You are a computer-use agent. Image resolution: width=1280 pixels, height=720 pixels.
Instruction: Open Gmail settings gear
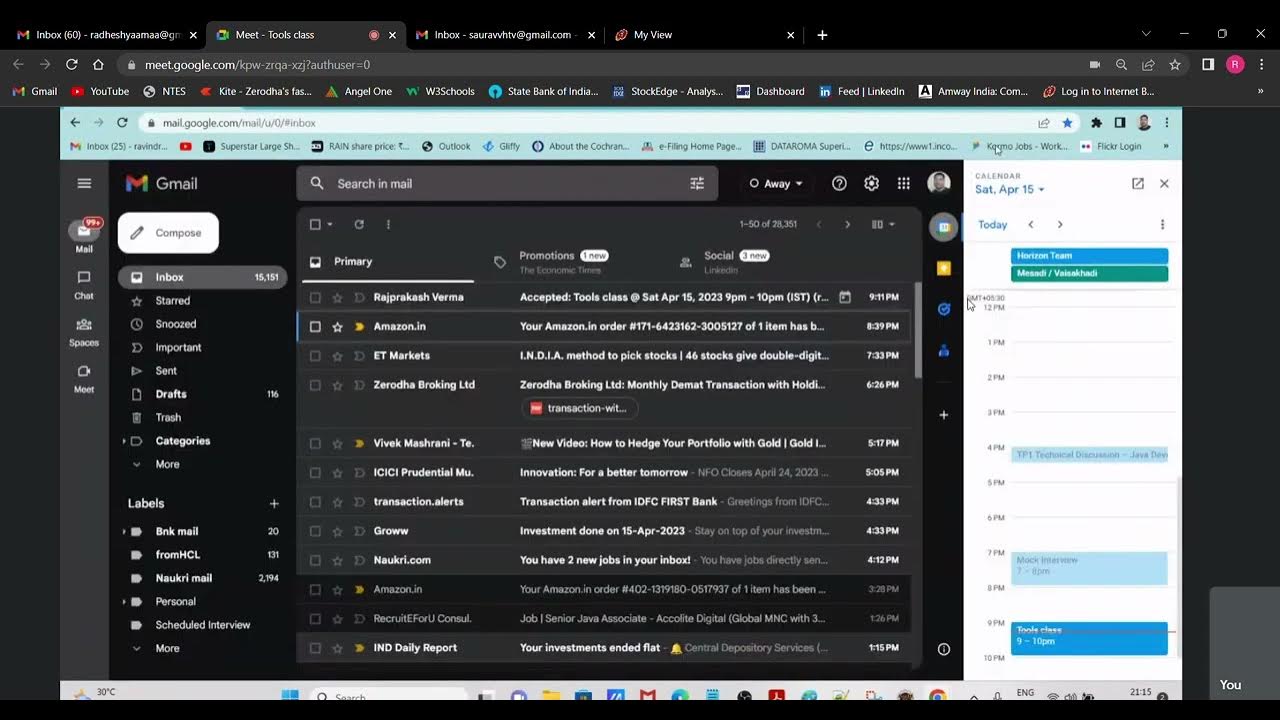click(871, 183)
